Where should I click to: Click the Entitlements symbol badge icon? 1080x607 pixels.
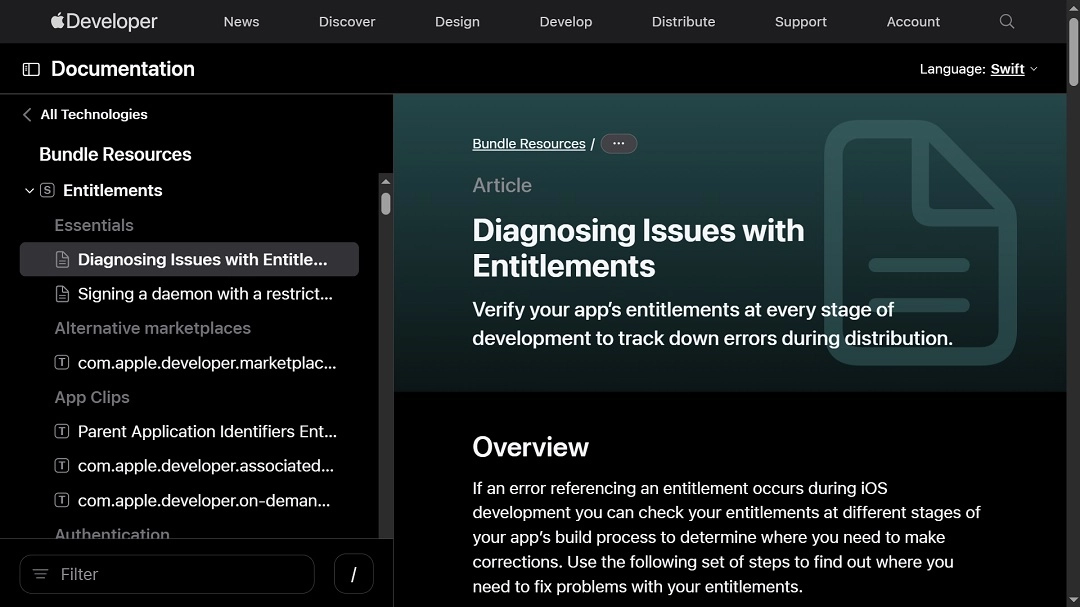pyautogui.click(x=48, y=190)
